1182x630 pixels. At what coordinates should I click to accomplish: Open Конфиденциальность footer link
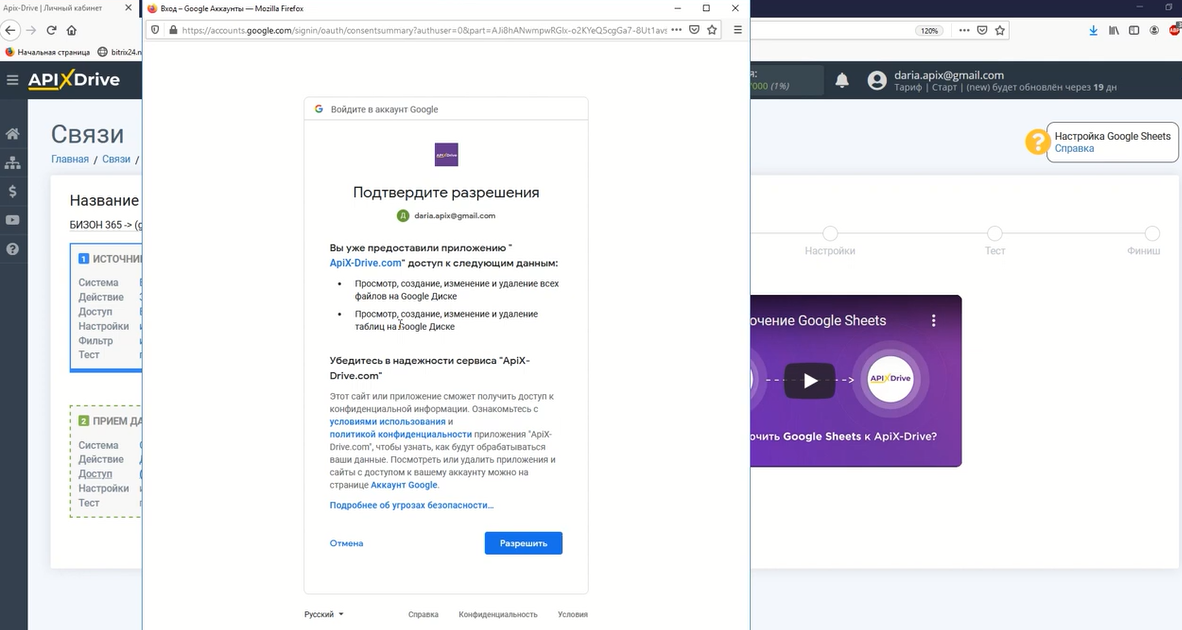(x=498, y=614)
